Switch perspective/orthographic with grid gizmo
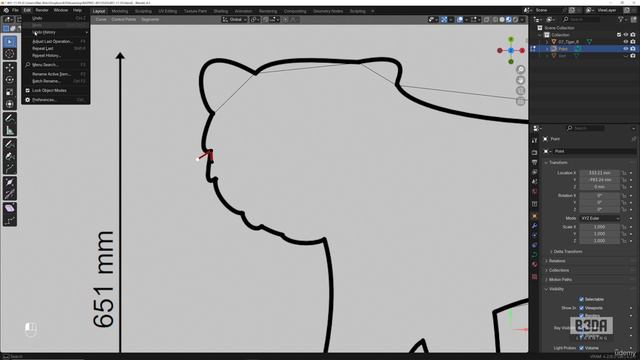The width and height of the screenshot is (640, 360). pos(520,101)
